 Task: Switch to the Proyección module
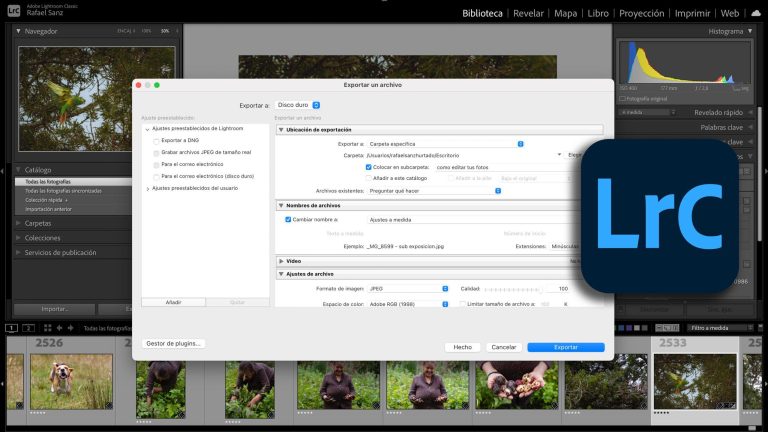pyautogui.click(x=642, y=14)
